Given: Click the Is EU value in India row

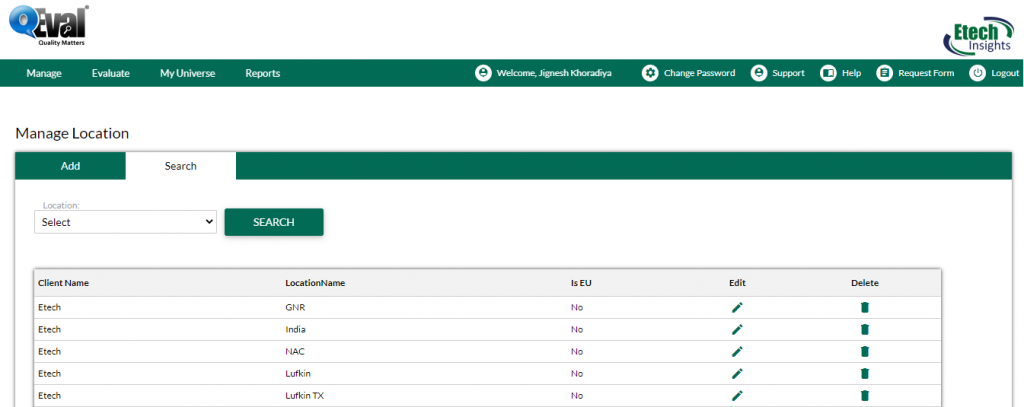Looking at the screenshot, I should pyautogui.click(x=577, y=330).
